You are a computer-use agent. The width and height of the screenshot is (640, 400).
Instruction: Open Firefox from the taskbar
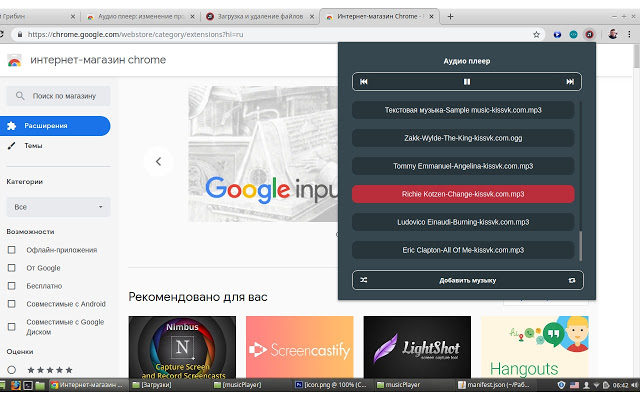point(16,385)
